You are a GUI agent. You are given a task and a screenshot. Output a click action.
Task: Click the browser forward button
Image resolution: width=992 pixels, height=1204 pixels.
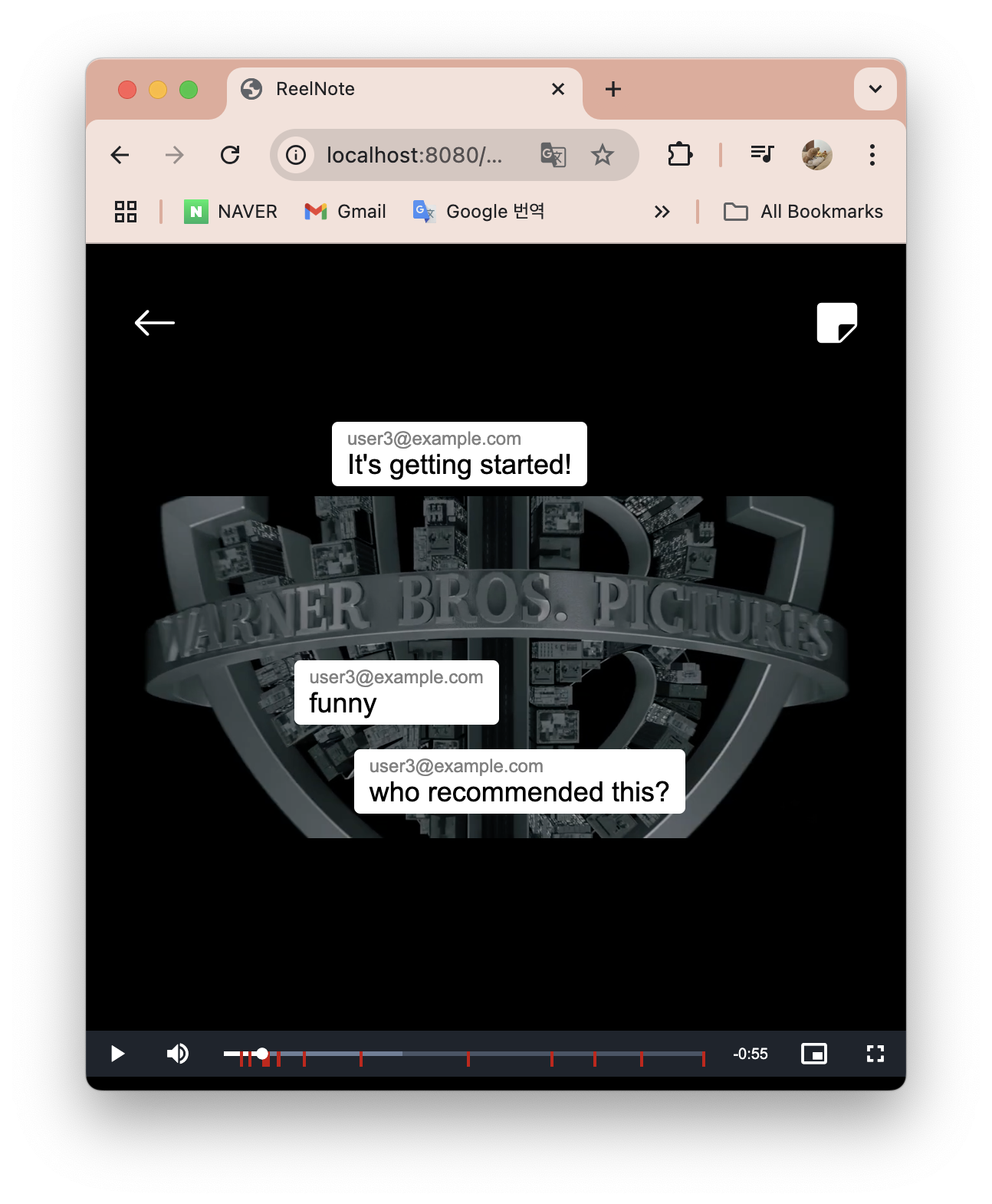coord(175,155)
